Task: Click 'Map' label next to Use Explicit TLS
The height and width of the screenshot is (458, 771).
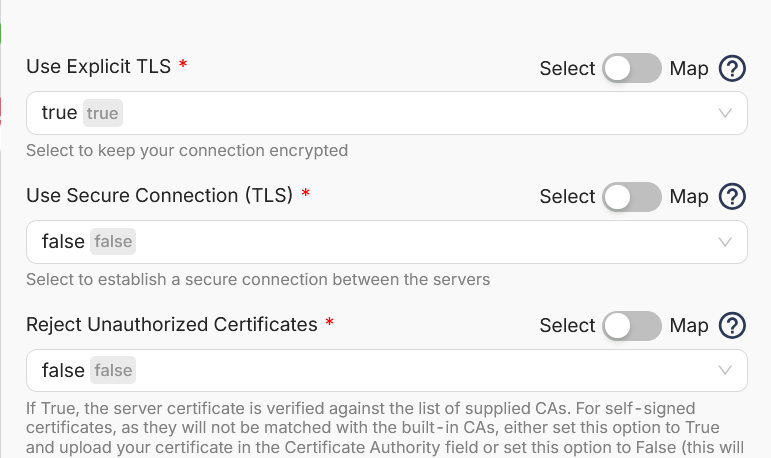Action: pyautogui.click(x=689, y=69)
